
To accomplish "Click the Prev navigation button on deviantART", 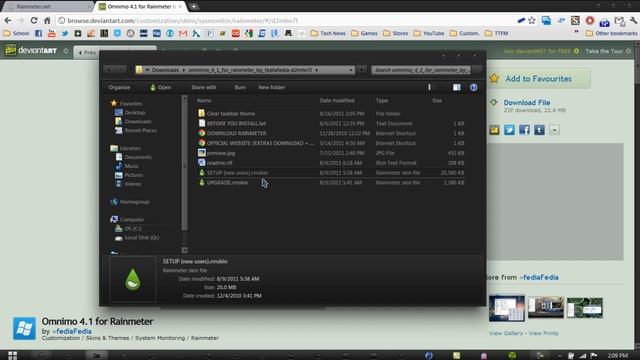I will pos(87,52).
